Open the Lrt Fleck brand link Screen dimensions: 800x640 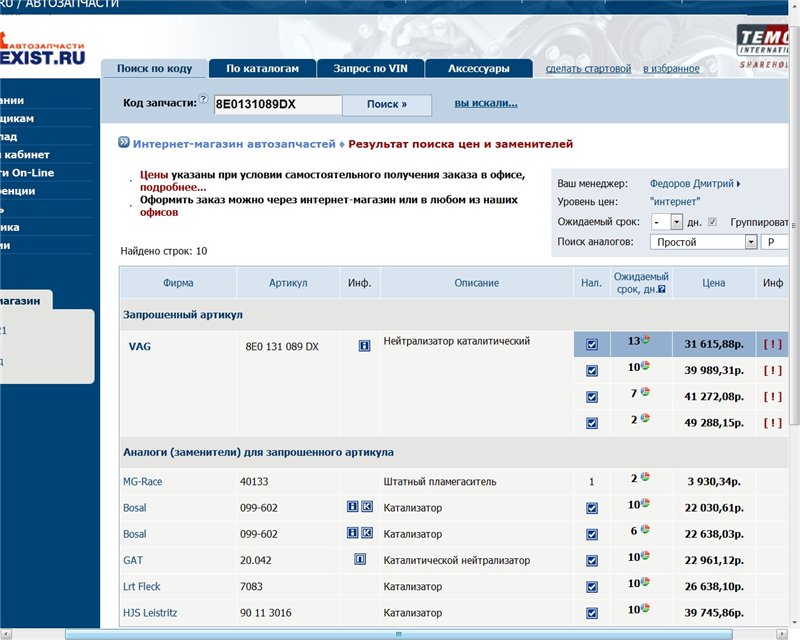pyautogui.click(x=141, y=586)
